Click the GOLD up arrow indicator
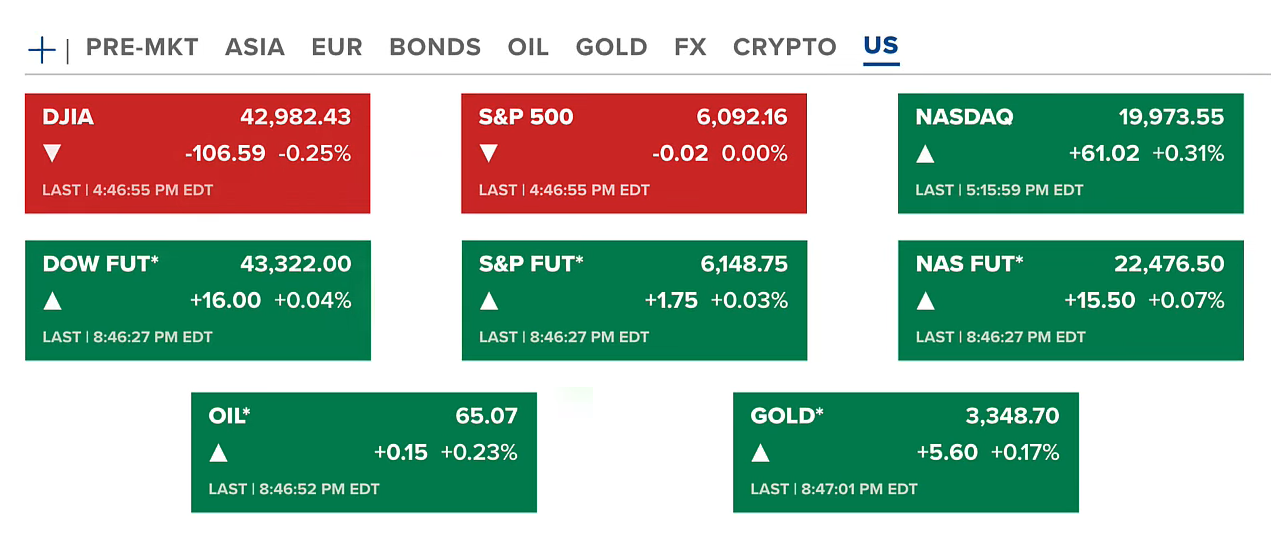 (761, 452)
